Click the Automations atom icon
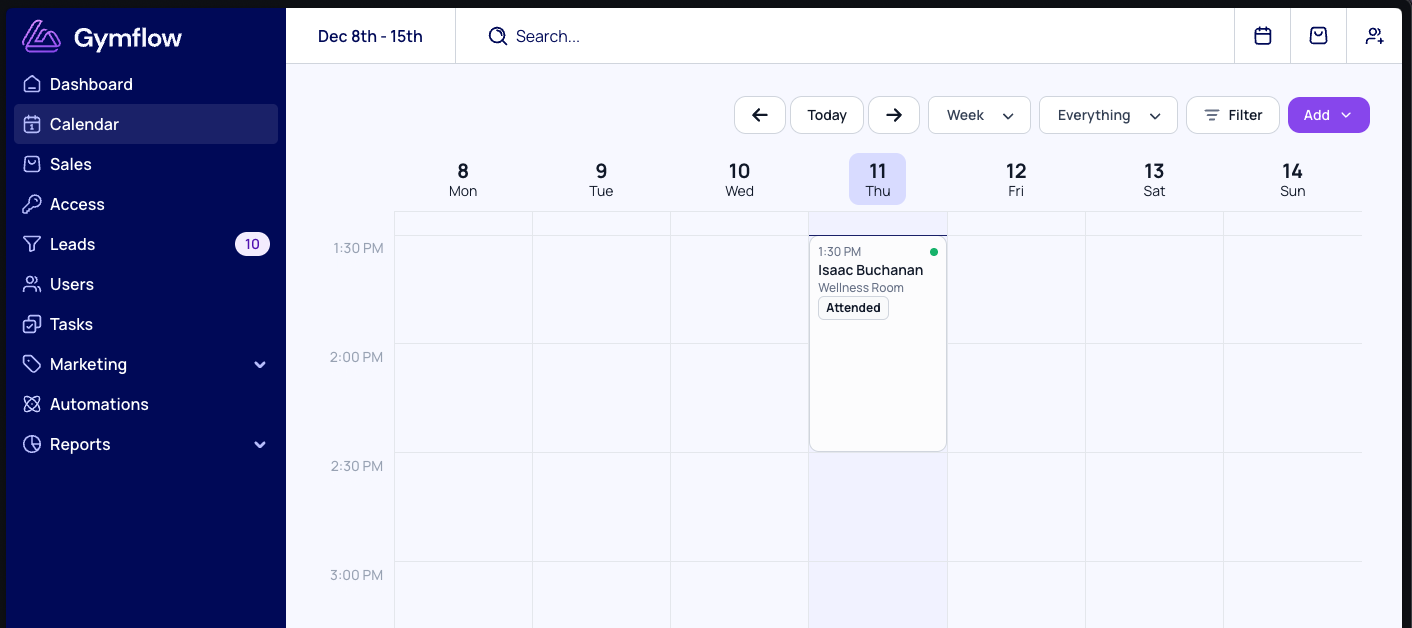The width and height of the screenshot is (1412, 628). pyautogui.click(x=32, y=404)
